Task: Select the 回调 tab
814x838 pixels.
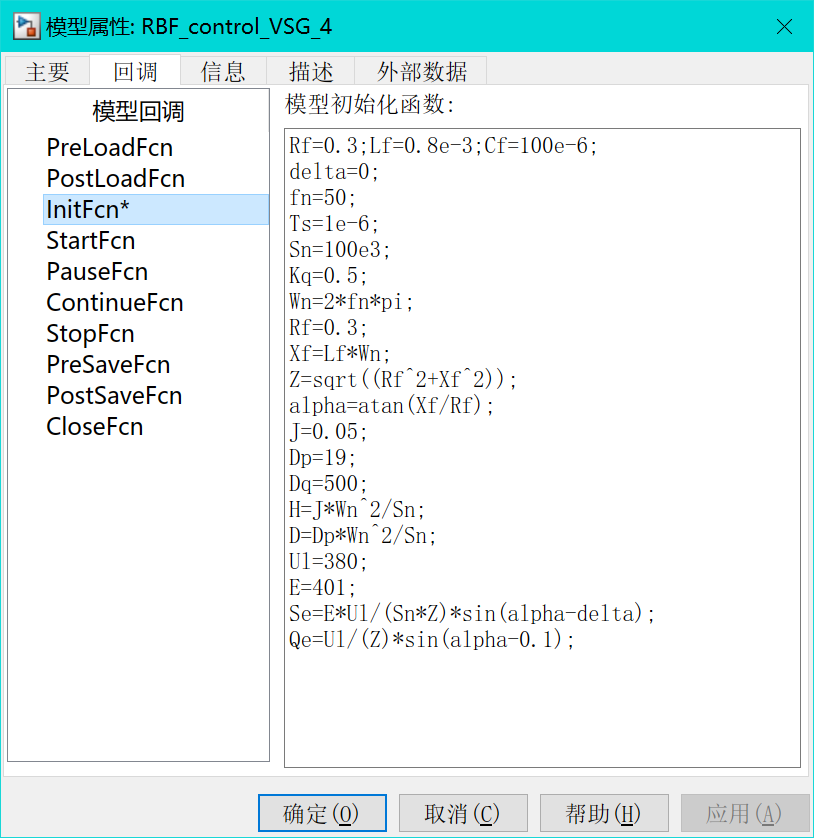Action: click(x=134, y=71)
